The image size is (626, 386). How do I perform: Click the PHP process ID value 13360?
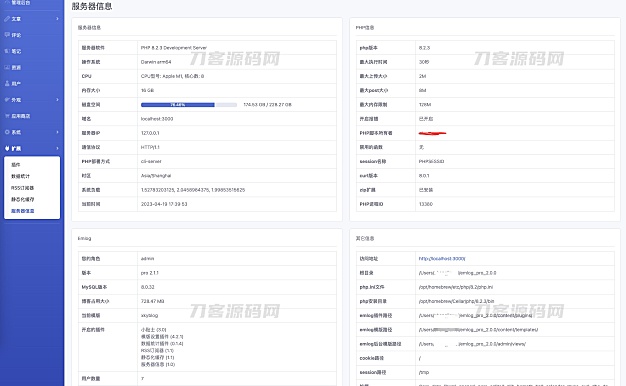point(426,204)
